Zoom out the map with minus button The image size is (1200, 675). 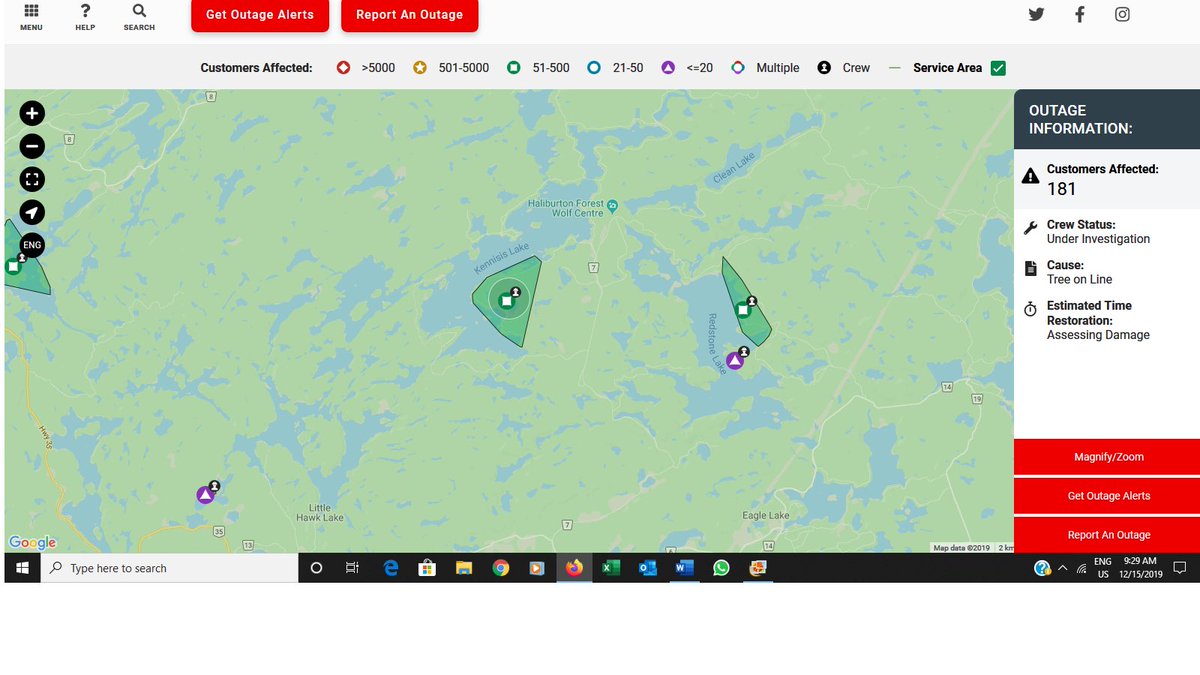(32, 147)
